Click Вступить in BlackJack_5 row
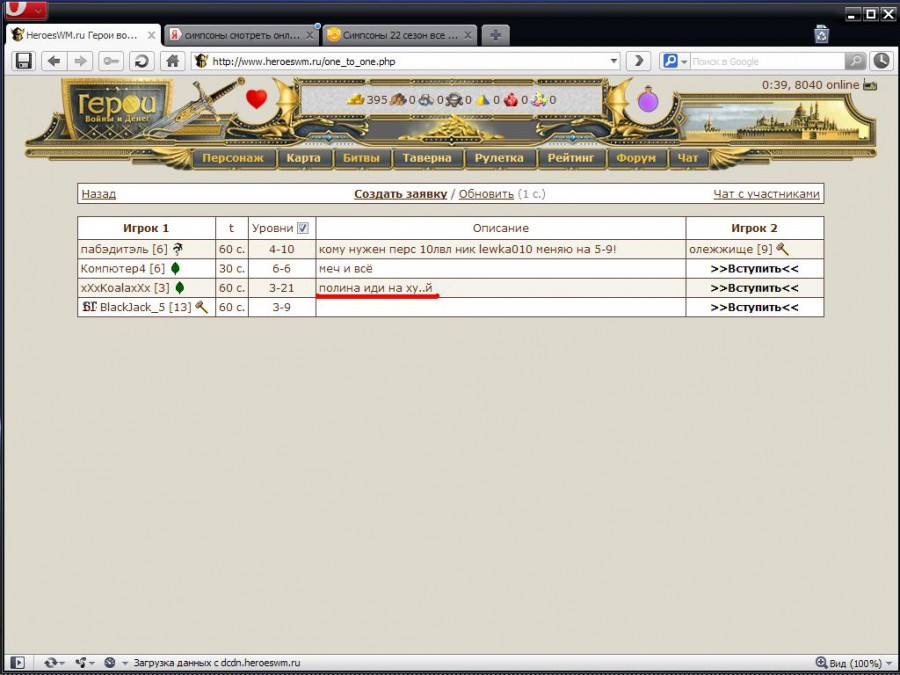The height and width of the screenshot is (675, 900). (754, 308)
